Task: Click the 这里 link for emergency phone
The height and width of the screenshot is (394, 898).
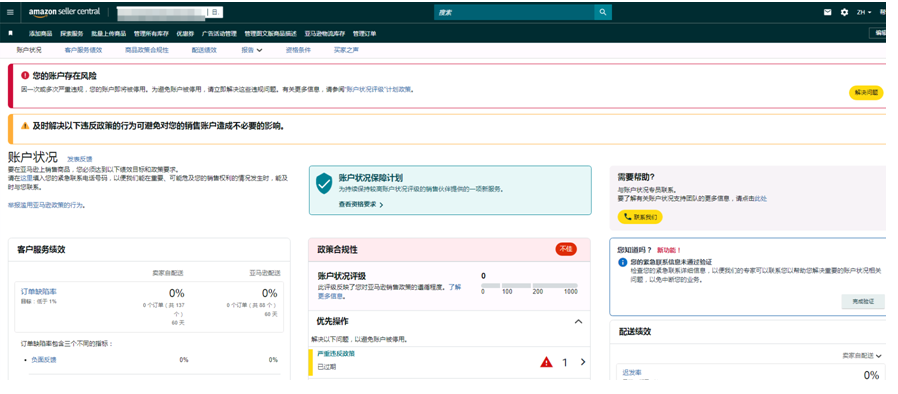Action: (x=26, y=178)
